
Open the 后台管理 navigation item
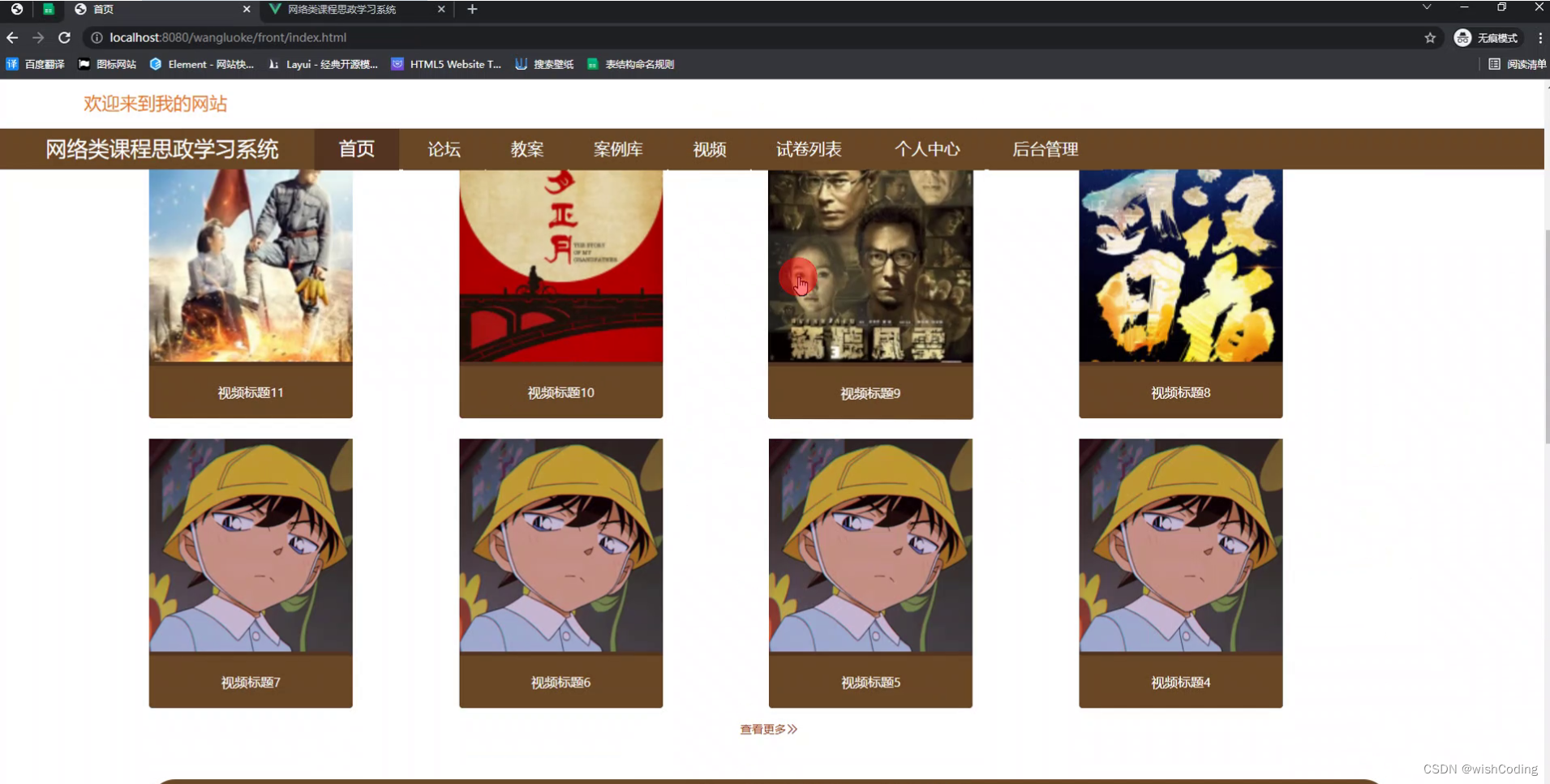pyautogui.click(x=1045, y=149)
